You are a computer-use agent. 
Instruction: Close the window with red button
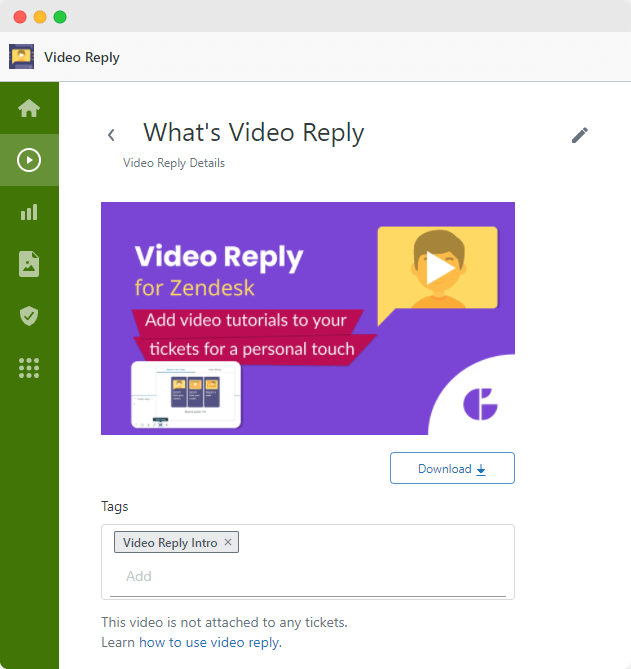pos(20,17)
